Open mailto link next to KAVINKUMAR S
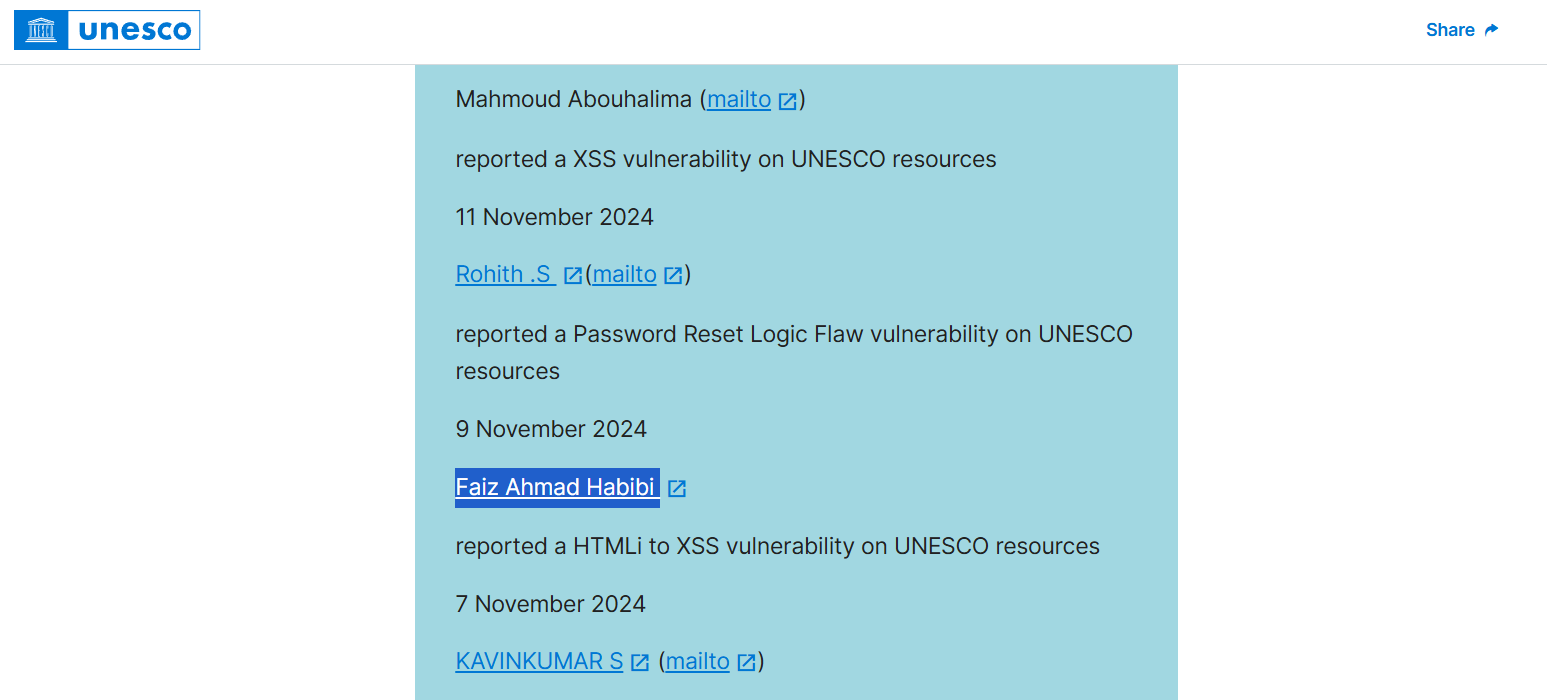This screenshot has height=700, width=1547. click(x=697, y=661)
